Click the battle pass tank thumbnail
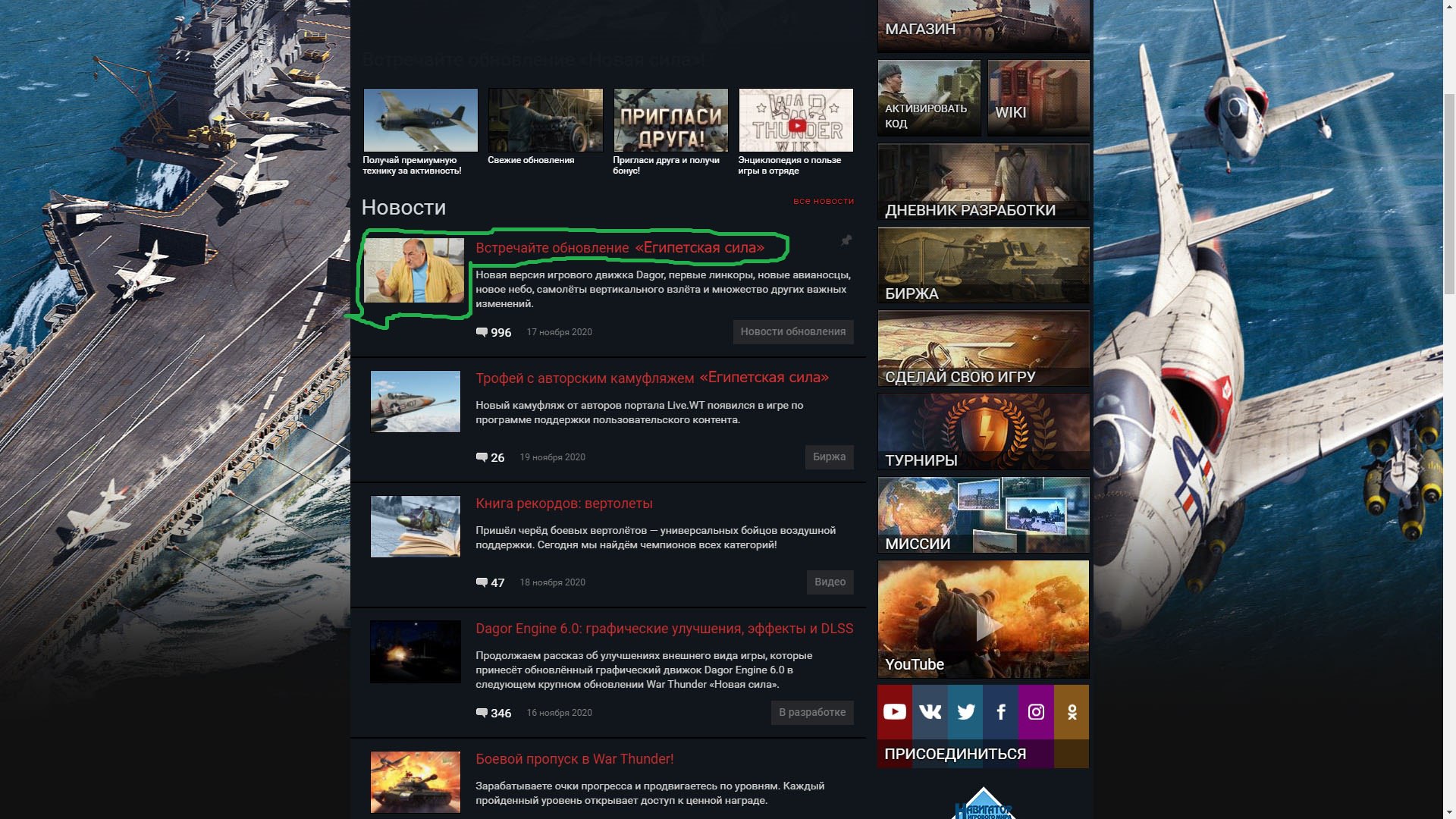The width and height of the screenshot is (1456, 819). (x=416, y=783)
